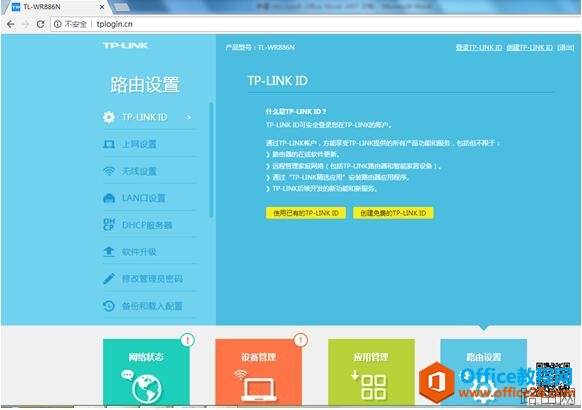This screenshot has height=410, width=582.
Task: Click the 修改管理员密码 pencil icon
Action: click(x=109, y=279)
